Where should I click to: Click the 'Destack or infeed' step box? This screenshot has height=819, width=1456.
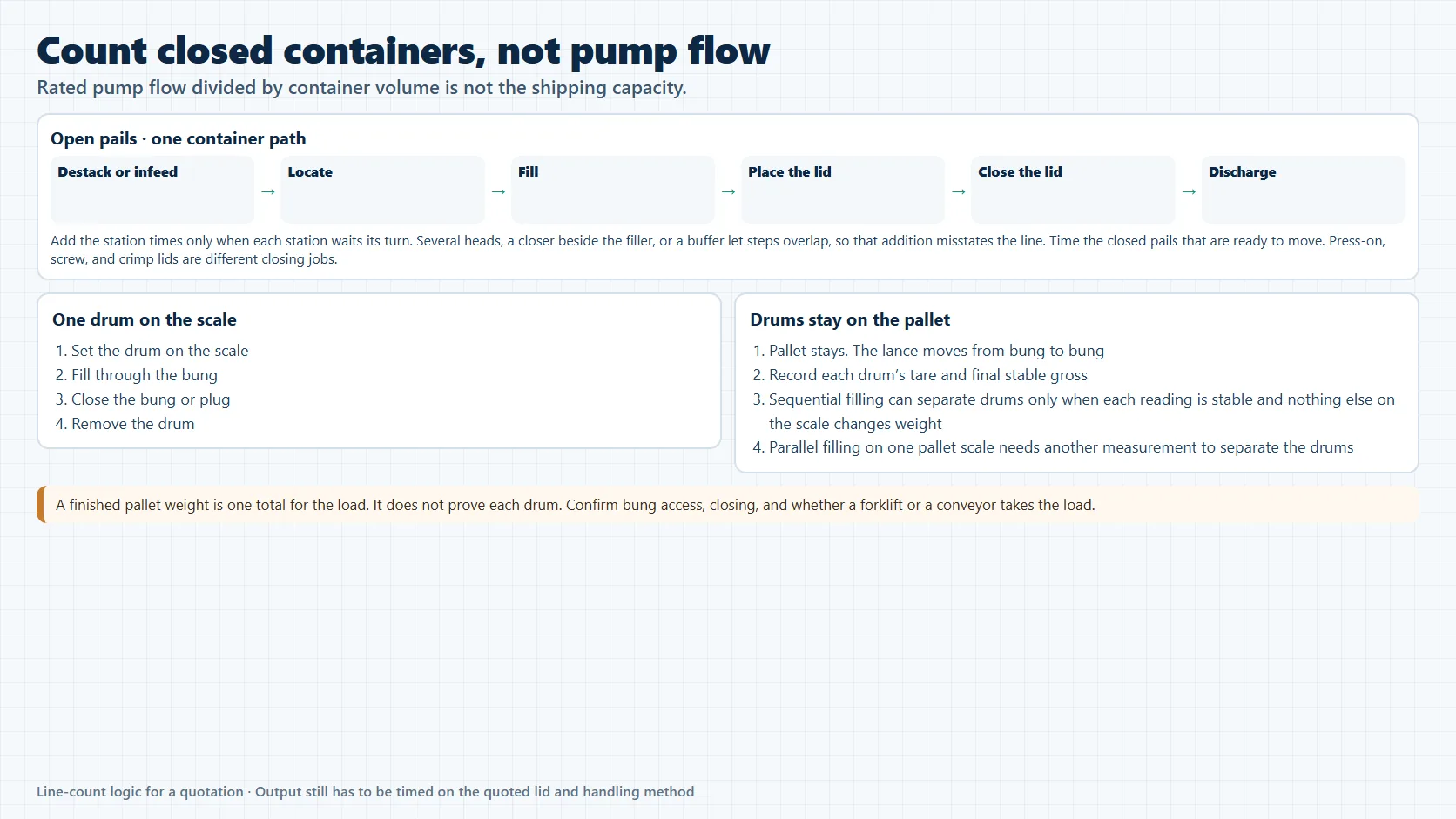[152, 190]
